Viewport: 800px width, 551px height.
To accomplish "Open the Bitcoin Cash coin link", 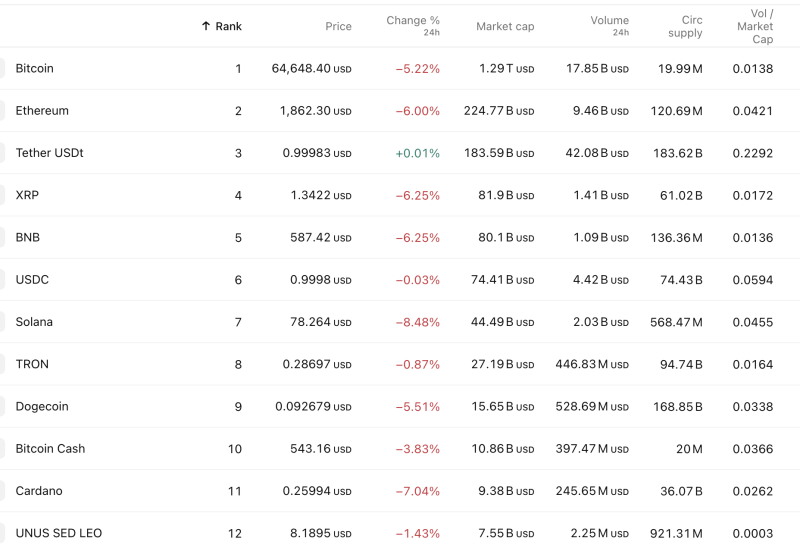I will pos(50,449).
